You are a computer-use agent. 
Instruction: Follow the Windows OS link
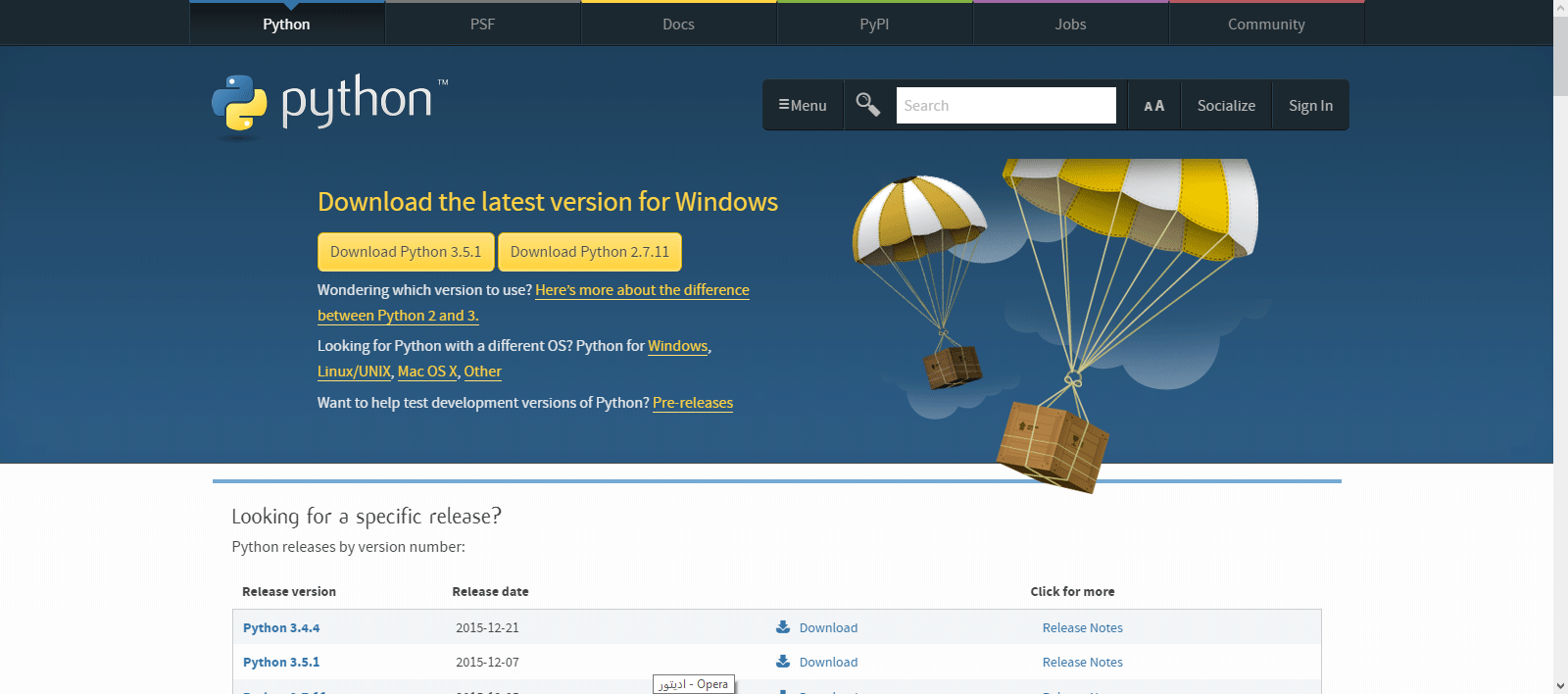677,346
